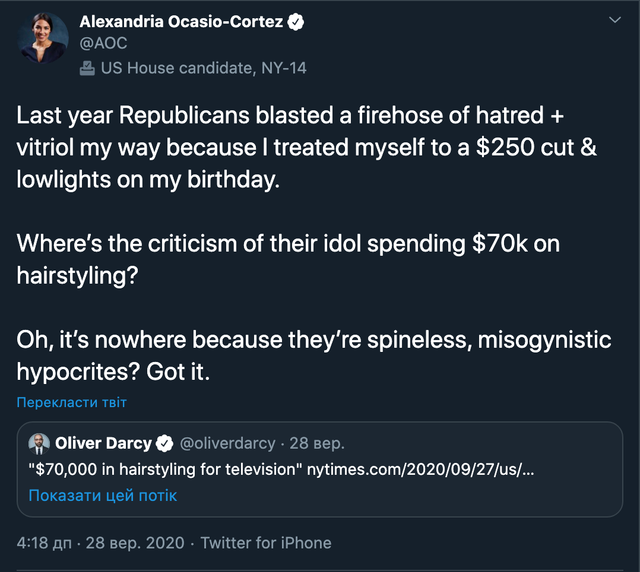Open Oliver Darcy's small avatar
The height and width of the screenshot is (572, 640).
[38, 443]
